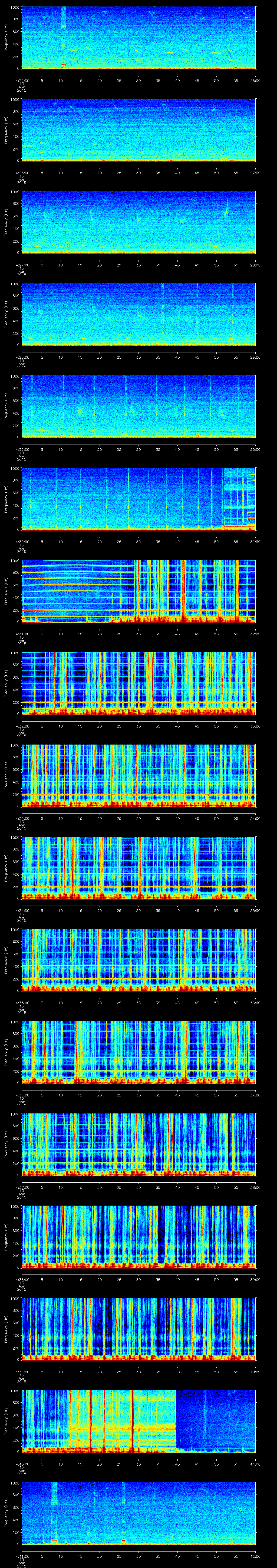Click the spectrogram panel beginning 4:40:00
Image resolution: width=277 pixels, height=1568 pixels.
click(139, 1421)
